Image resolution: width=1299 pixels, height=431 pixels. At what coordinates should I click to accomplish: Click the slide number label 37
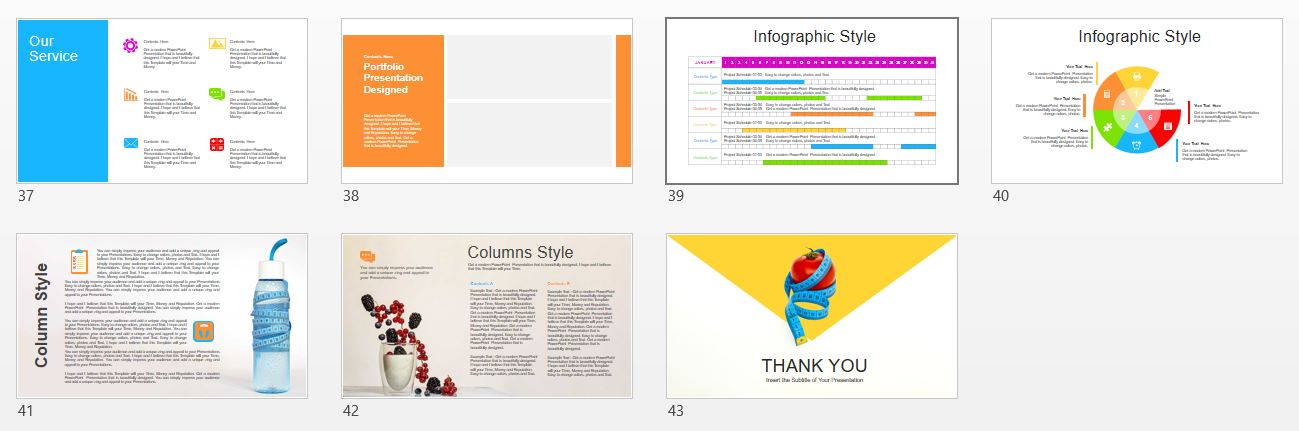26,196
